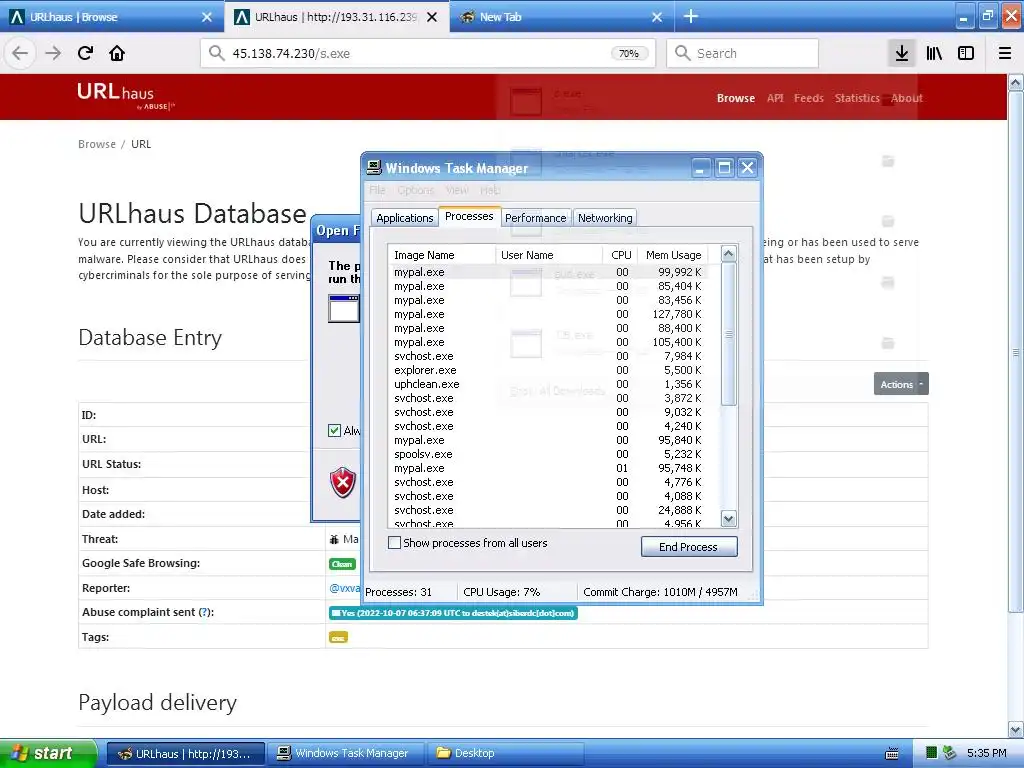Click the keyboard icon in taskbar tray

pos(892,754)
